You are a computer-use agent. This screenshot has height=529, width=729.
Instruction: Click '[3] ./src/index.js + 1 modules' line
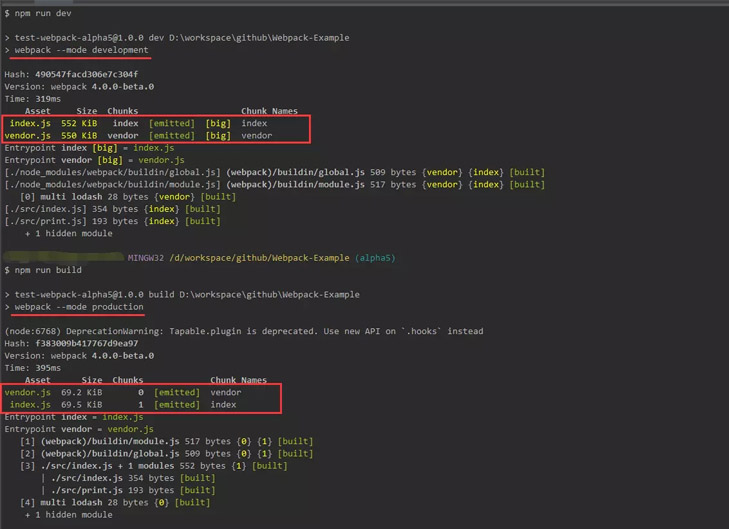(154, 466)
